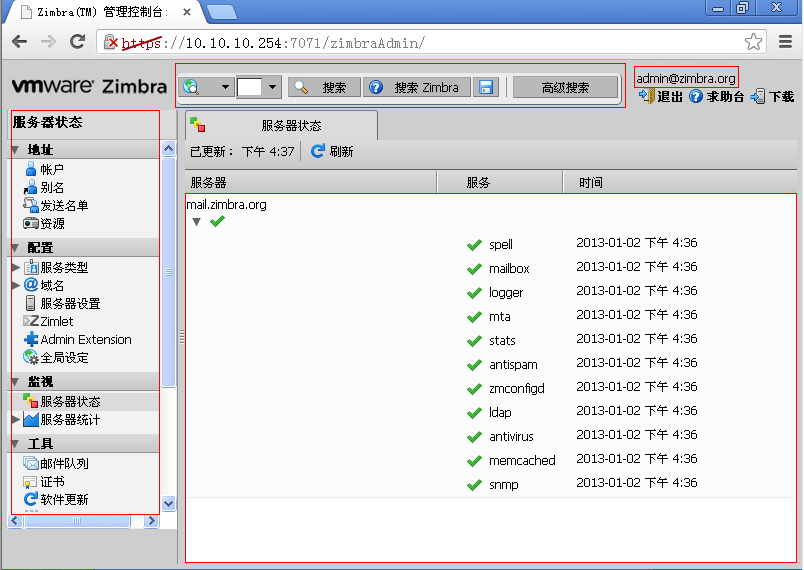Viewport: 804px width, 570px height.
Task: Open 服务类型 class of service item
Action: coord(56,267)
